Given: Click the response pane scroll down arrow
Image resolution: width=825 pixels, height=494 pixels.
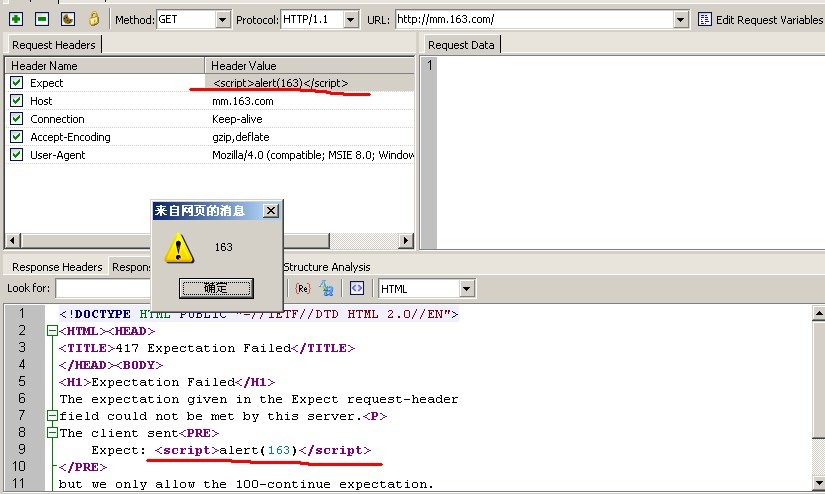Looking at the screenshot, I should tap(818, 483).
